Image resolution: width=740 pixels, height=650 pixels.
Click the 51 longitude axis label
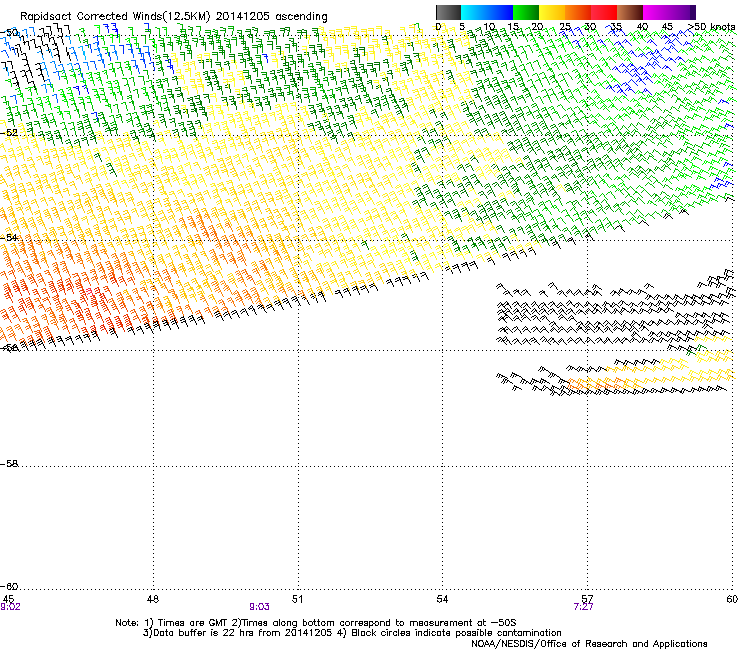[x=297, y=599]
